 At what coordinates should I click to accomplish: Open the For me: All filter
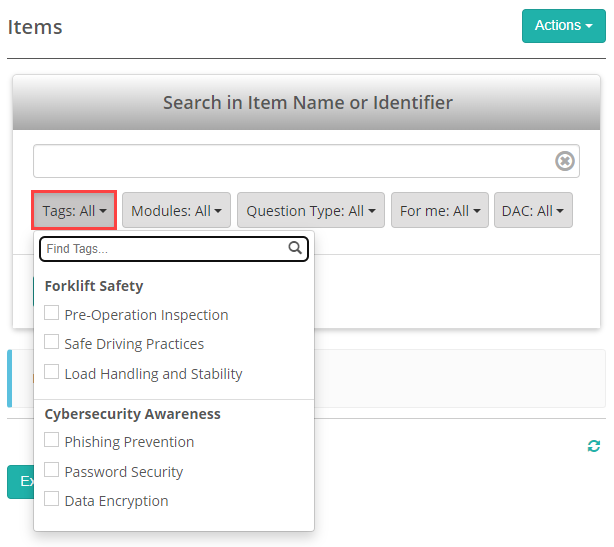point(440,211)
